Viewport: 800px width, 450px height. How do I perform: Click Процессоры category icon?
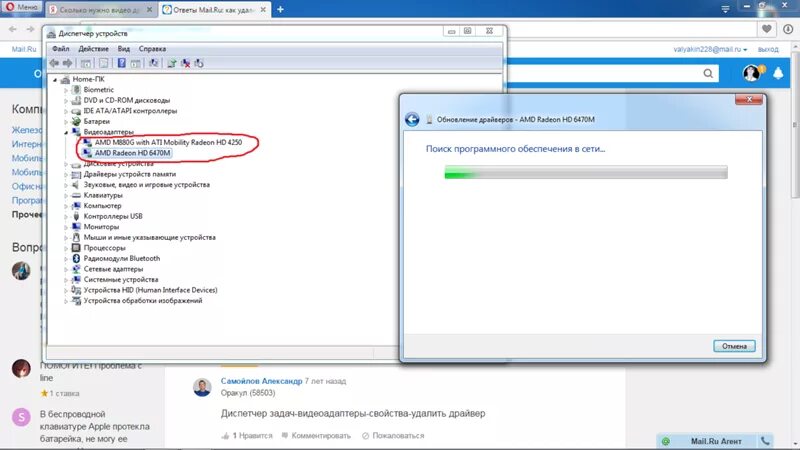pos(76,248)
